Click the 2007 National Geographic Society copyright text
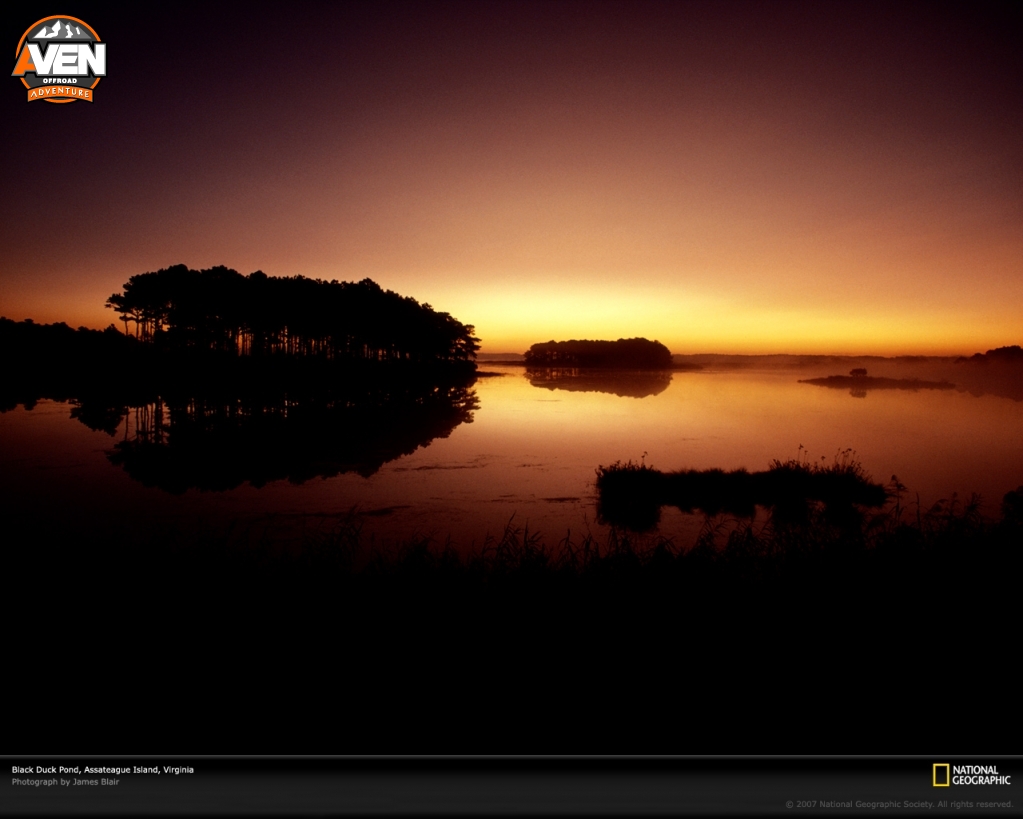 (x=899, y=804)
